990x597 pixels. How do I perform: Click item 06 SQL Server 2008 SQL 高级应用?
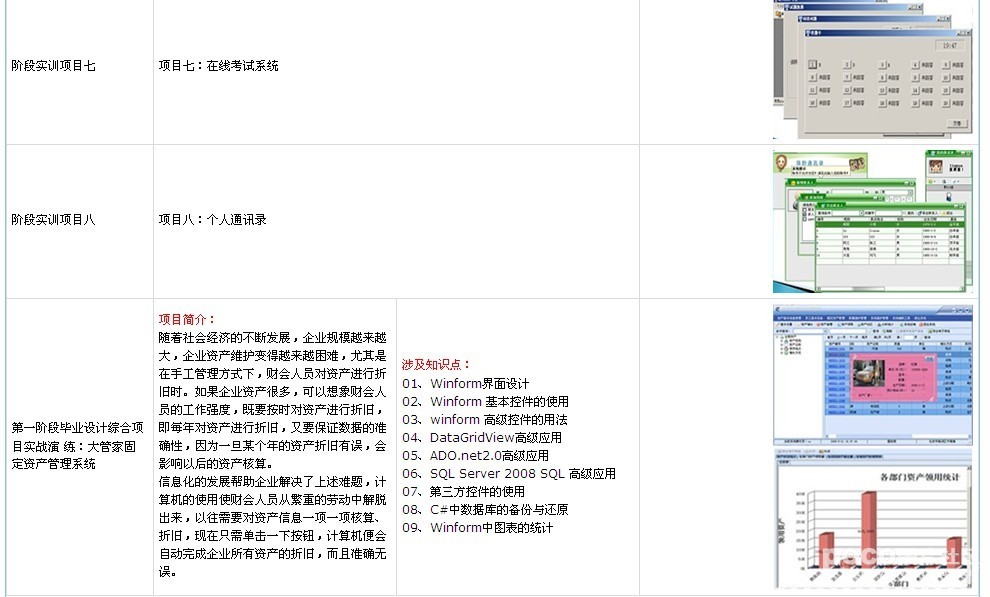[509, 474]
